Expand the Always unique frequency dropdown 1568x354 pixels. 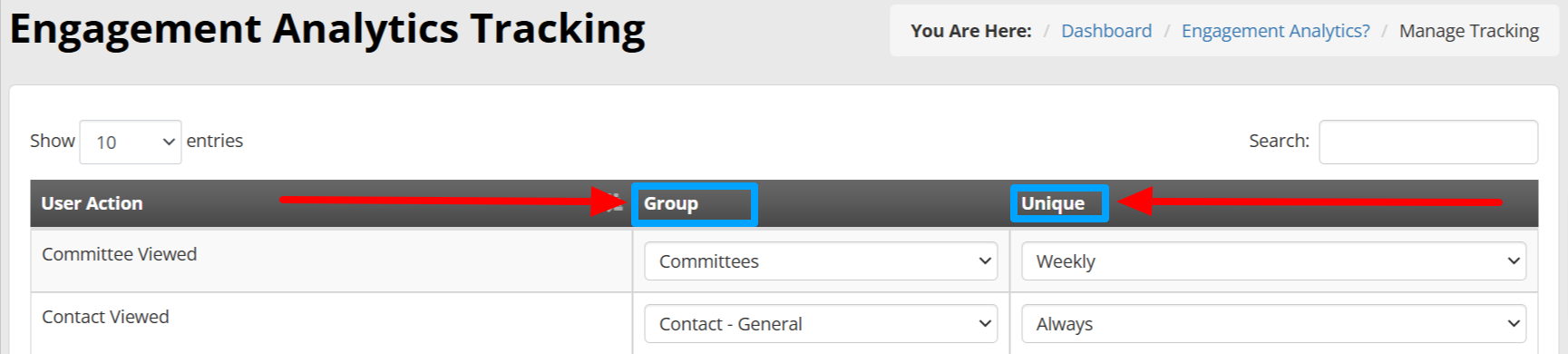(1273, 324)
